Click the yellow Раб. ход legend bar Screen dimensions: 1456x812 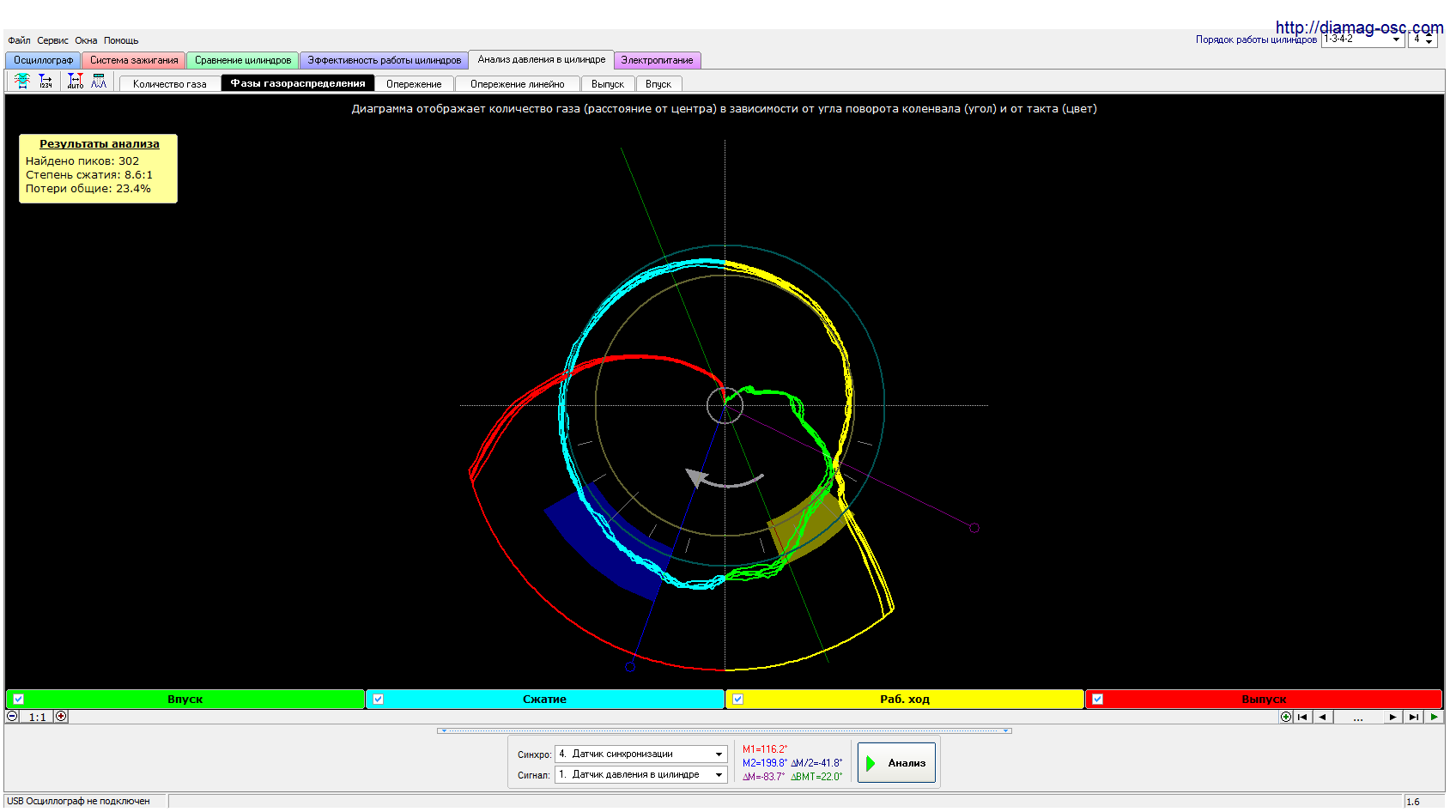click(905, 699)
